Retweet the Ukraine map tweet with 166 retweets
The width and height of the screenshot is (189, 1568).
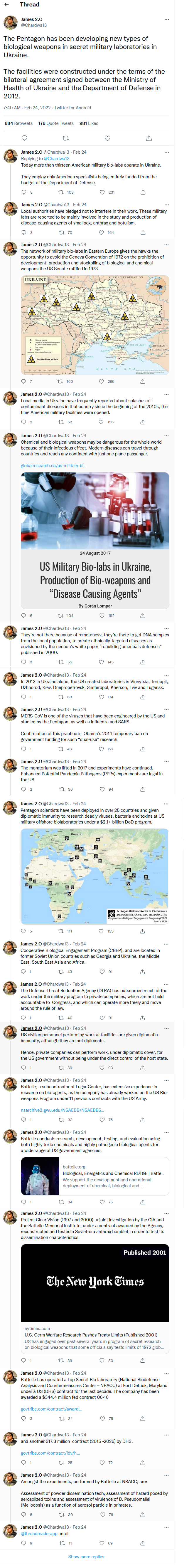(x=60, y=382)
